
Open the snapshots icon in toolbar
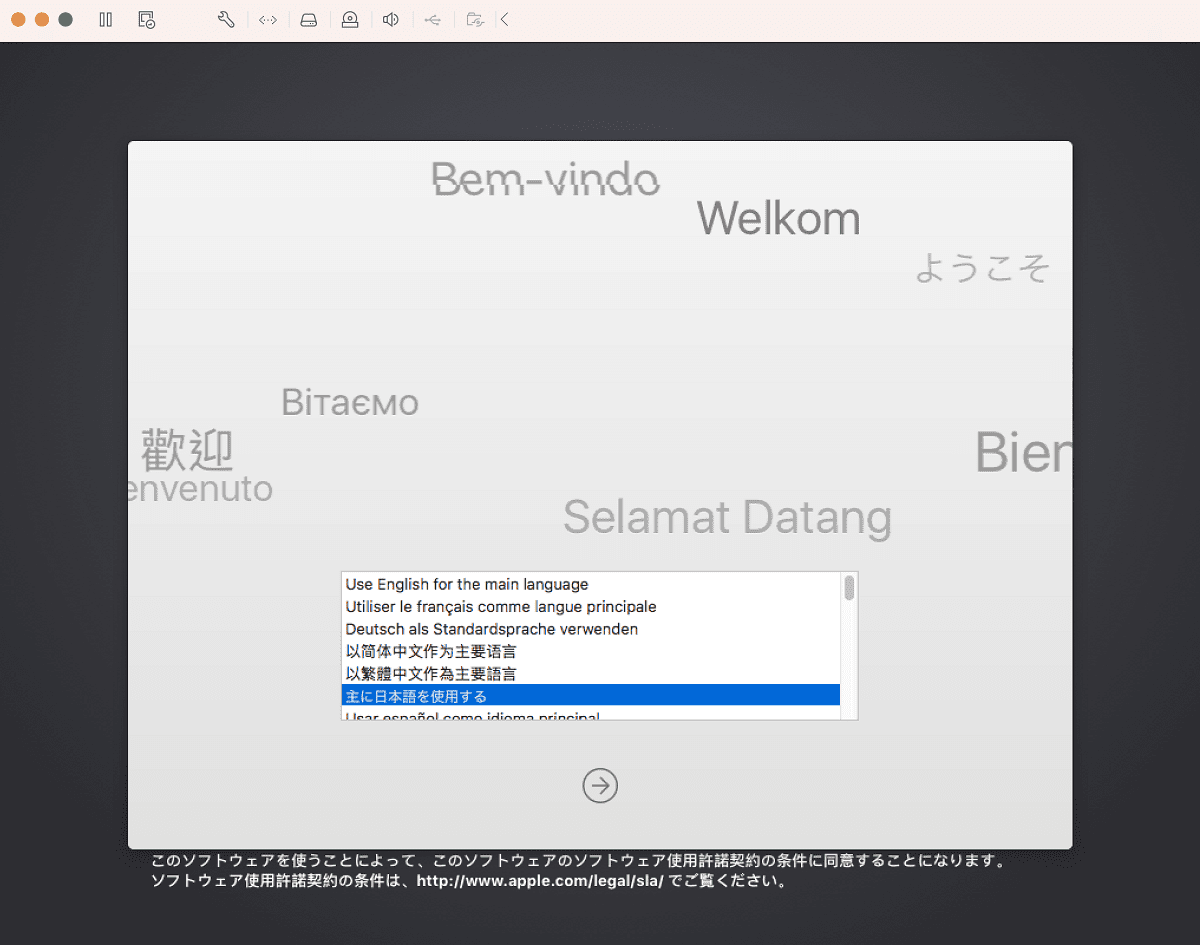(147, 19)
